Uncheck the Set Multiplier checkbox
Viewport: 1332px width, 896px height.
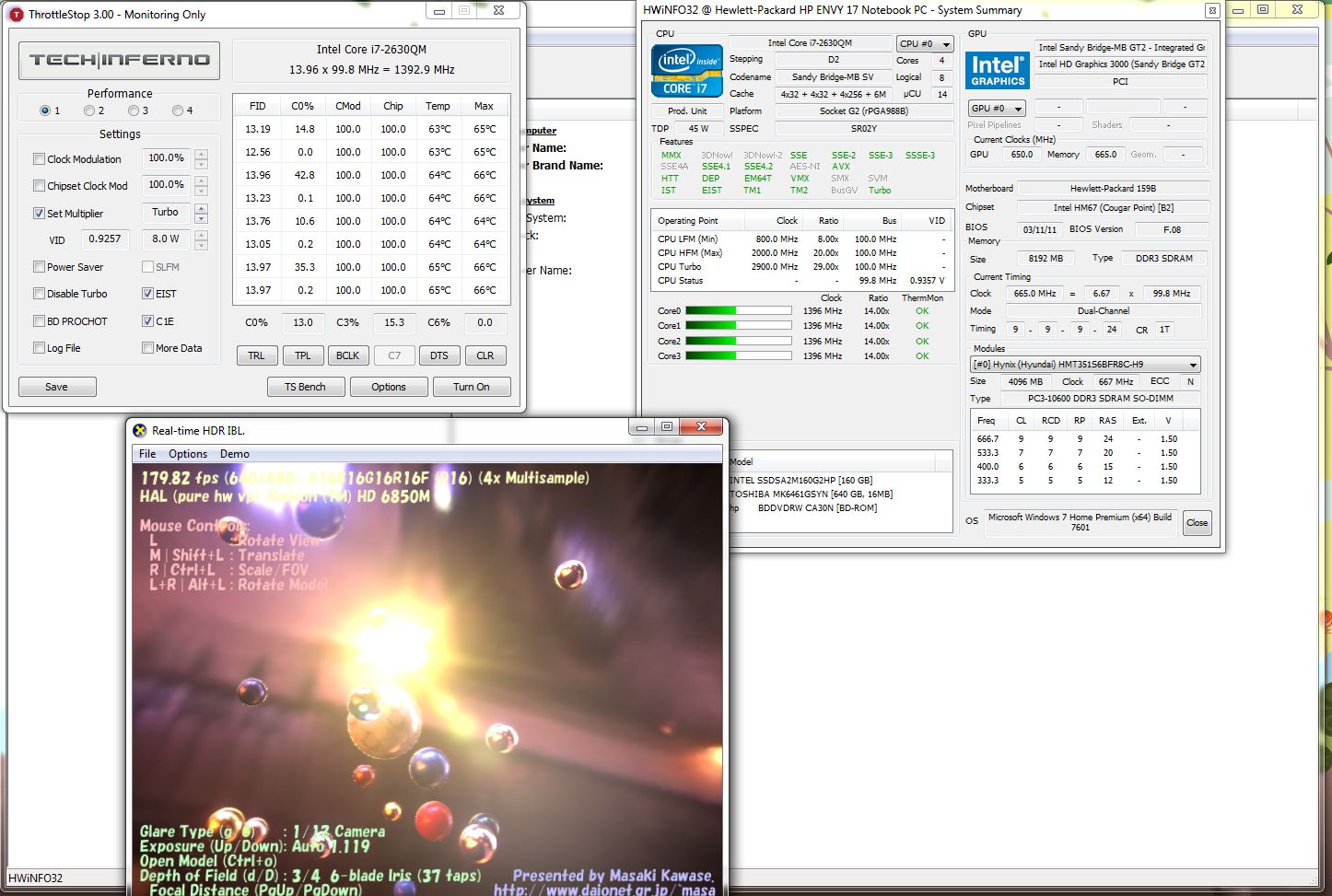tap(39, 214)
